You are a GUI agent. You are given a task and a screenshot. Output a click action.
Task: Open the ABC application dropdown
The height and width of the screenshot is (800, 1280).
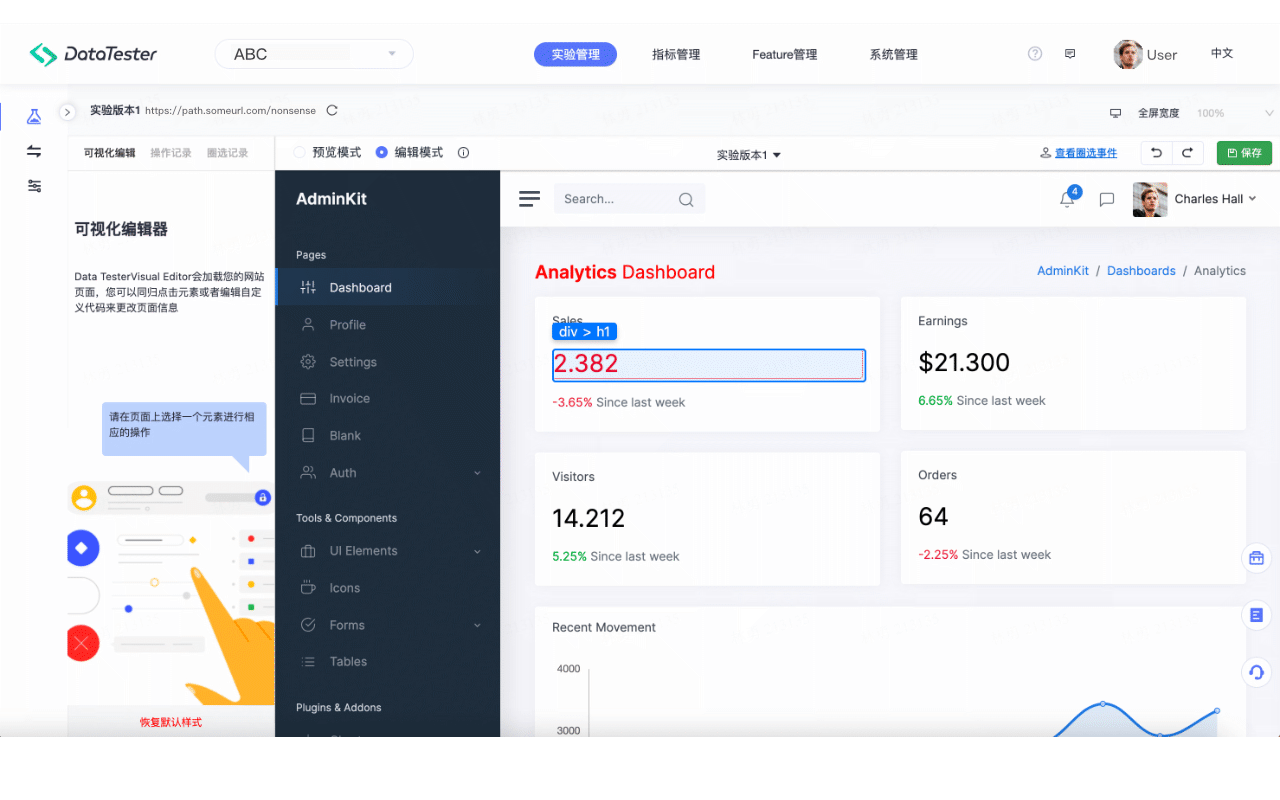click(x=314, y=54)
